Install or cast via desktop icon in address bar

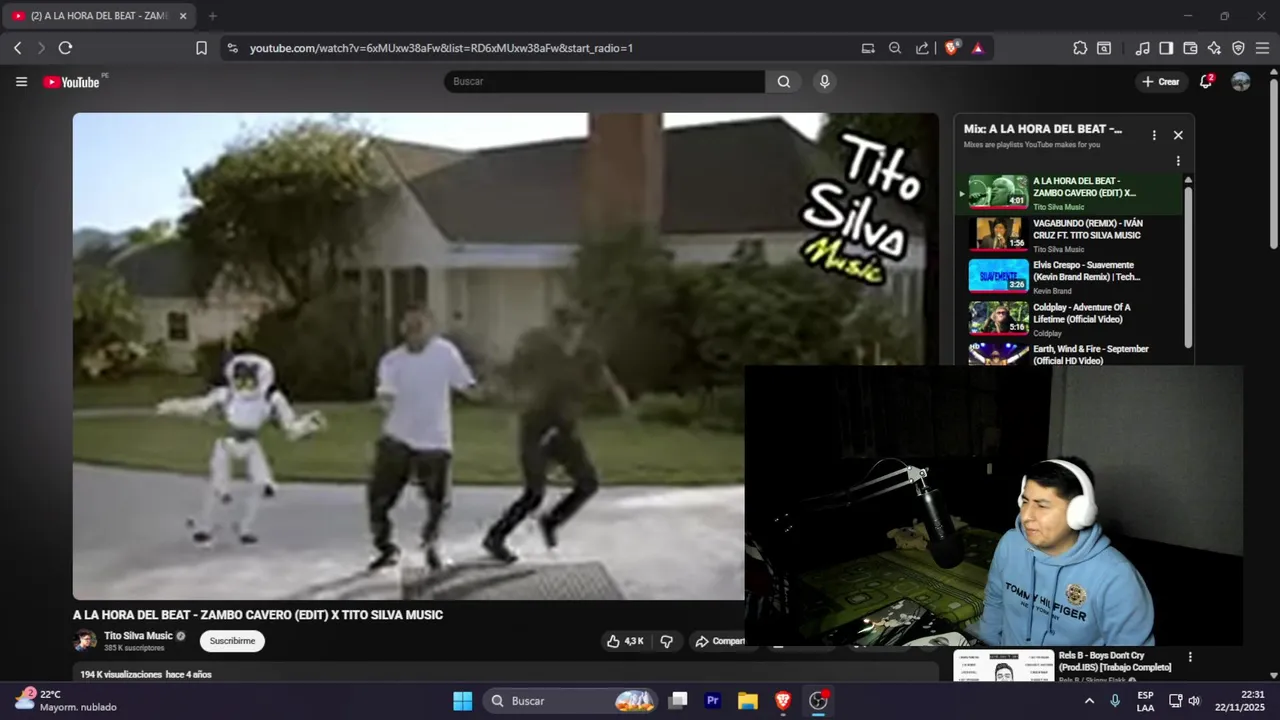pos(868,48)
